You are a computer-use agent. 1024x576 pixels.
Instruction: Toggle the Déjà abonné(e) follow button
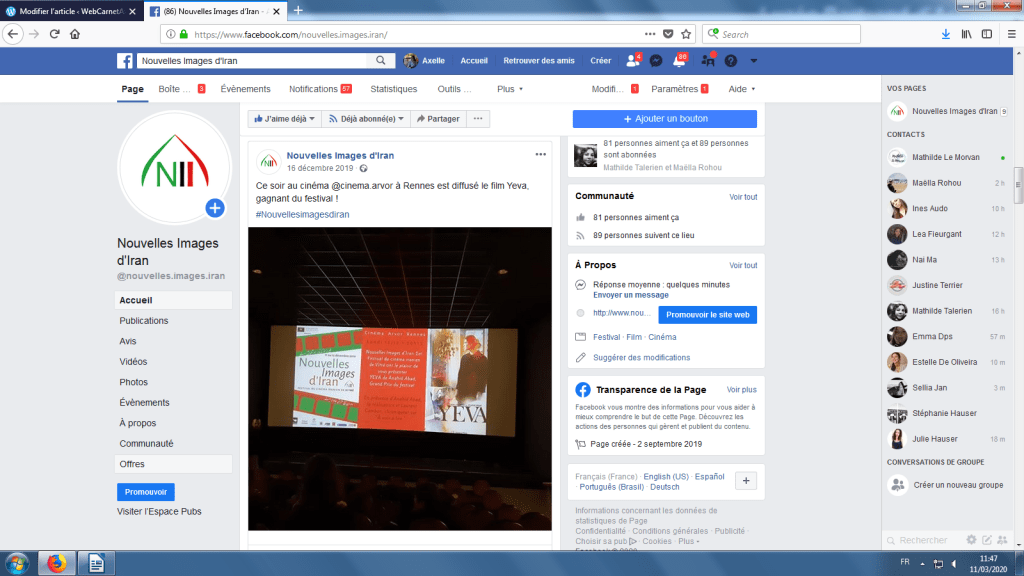[367, 119]
